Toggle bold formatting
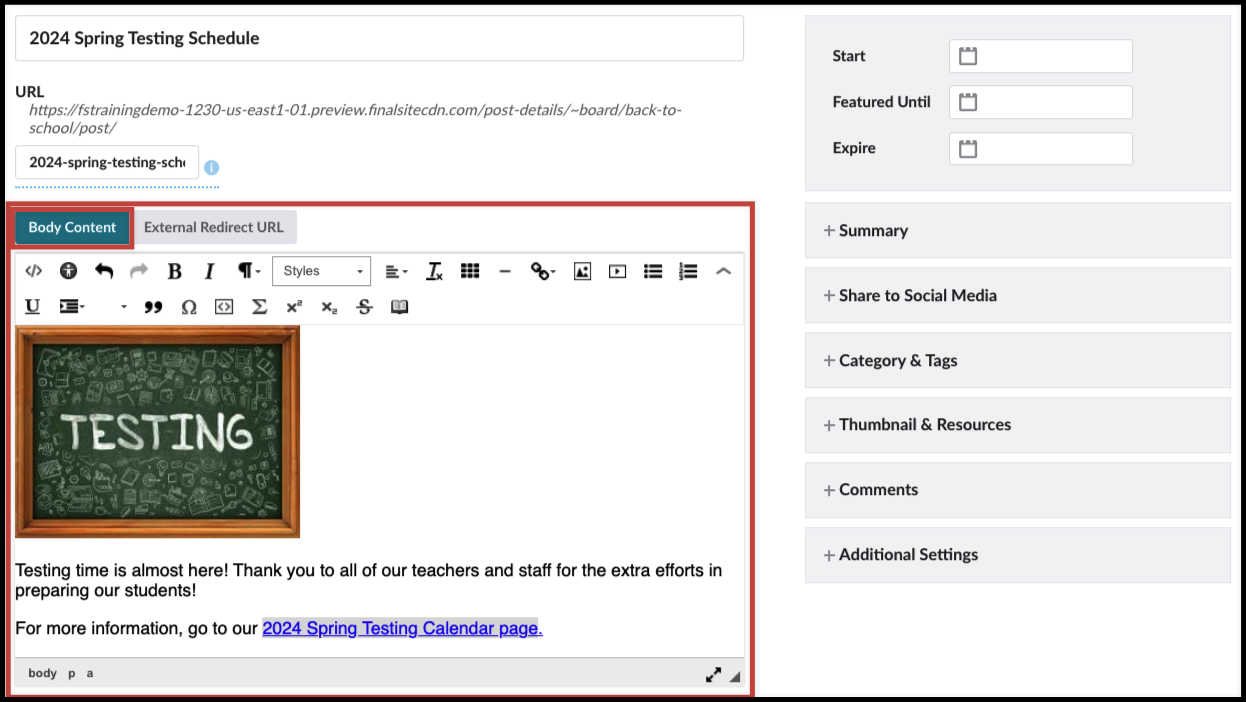The image size is (1246, 702). pos(175,271)
